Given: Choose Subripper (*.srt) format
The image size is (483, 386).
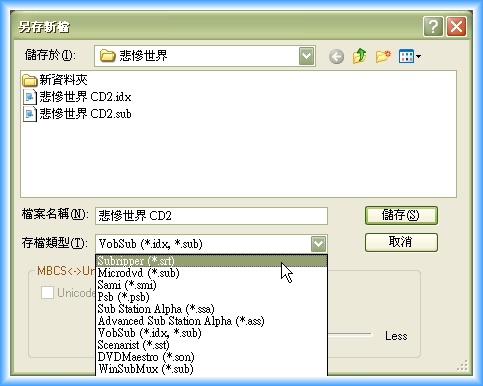Looking at the screenshot, I should click(x=211, y=261).
